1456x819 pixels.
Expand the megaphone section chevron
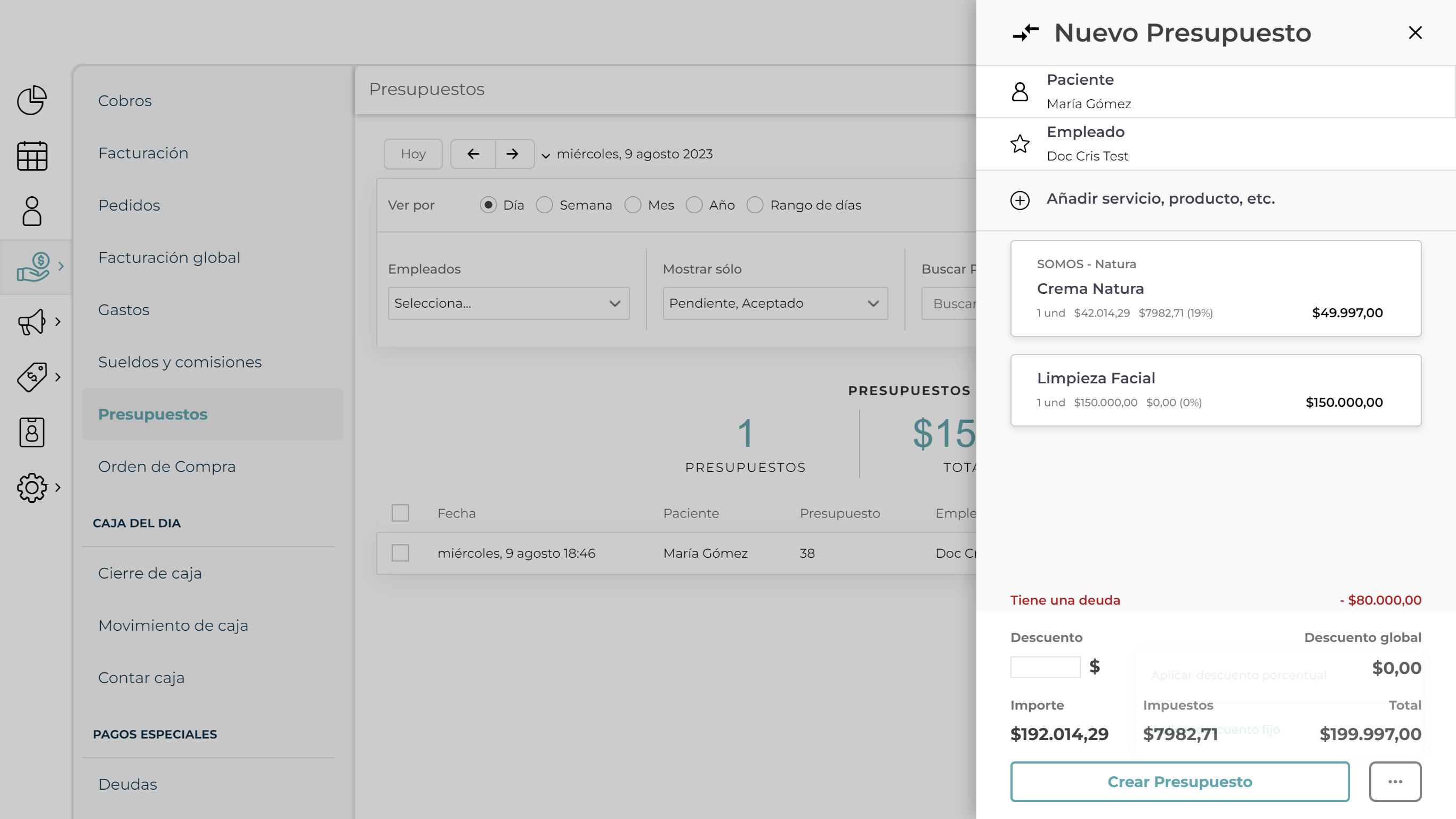(58, 322)
